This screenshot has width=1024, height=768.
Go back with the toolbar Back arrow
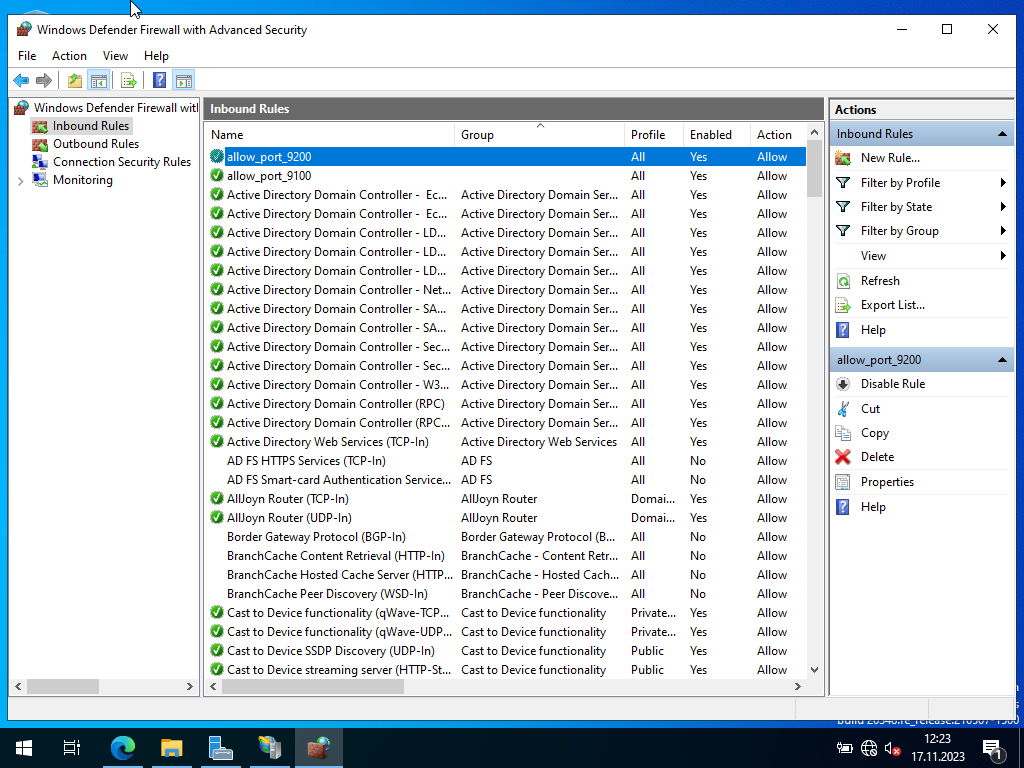point(21,81)
